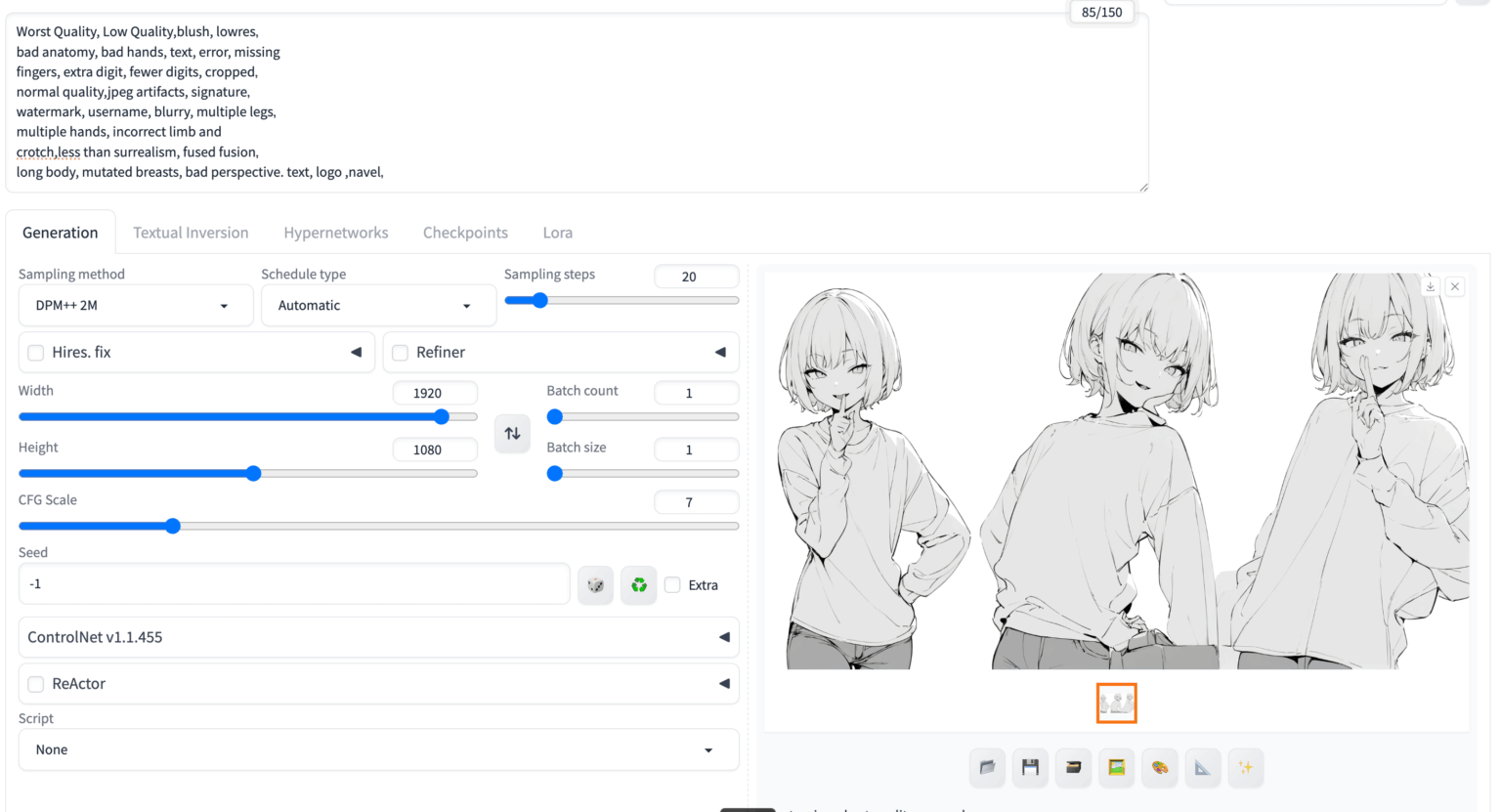Send image to inpaint using the palette icon
The width and height of the screenshot is (1501, 812).
pyautogui.click(x=1160, y=768)
